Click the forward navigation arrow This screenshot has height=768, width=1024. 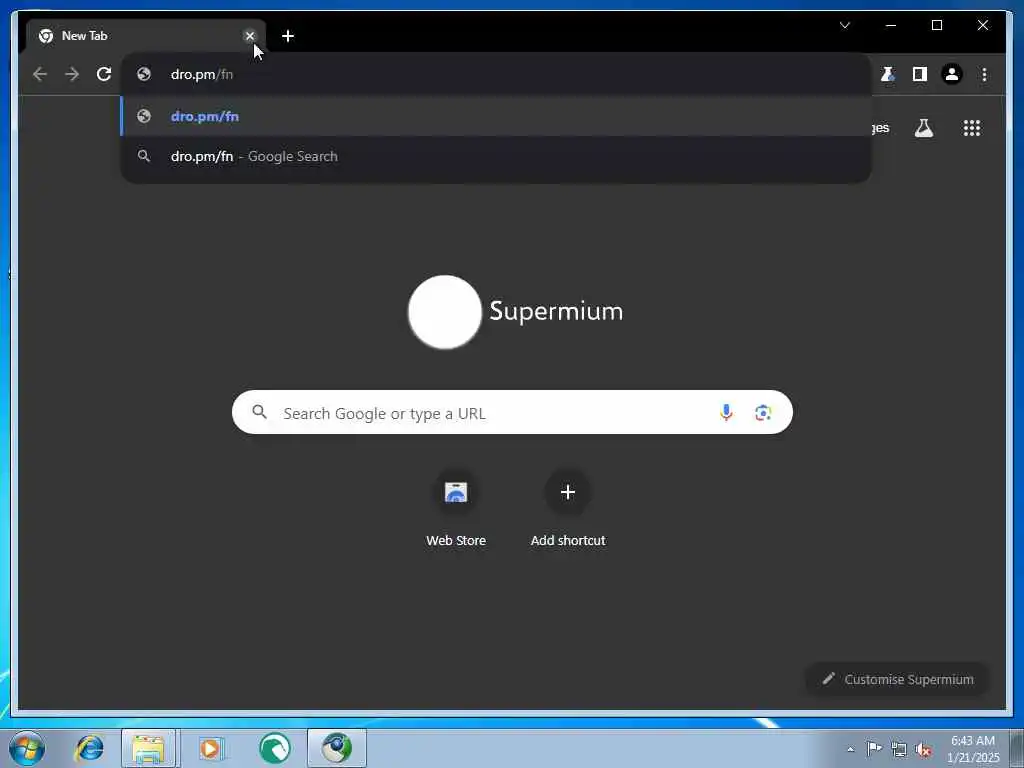72,74
